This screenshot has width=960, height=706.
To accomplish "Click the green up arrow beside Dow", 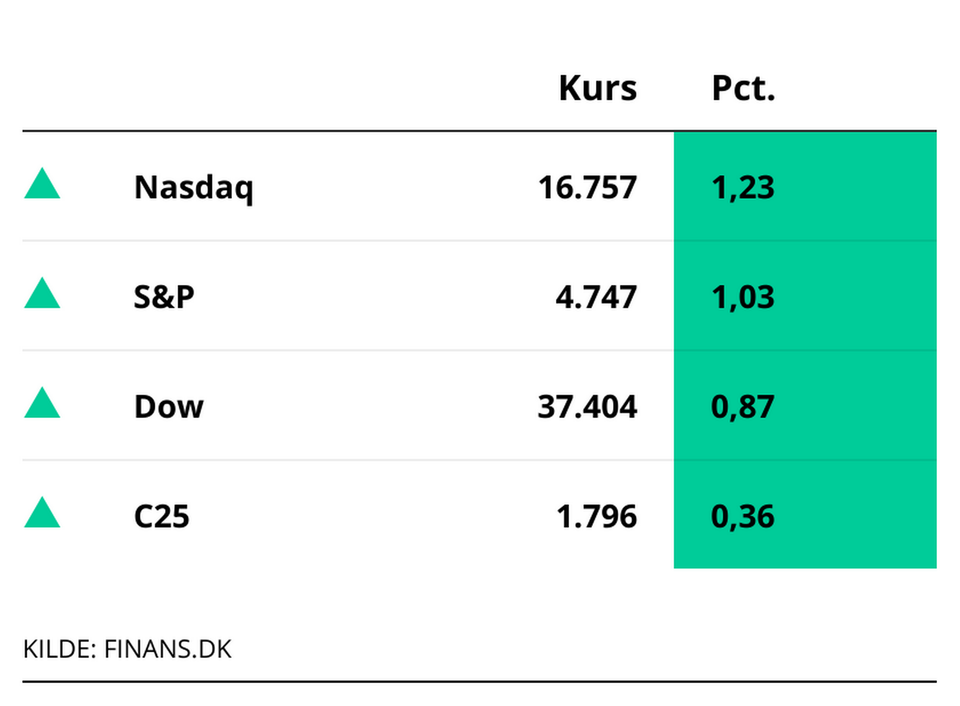I will pyautogui.click(x=42, y=405).
